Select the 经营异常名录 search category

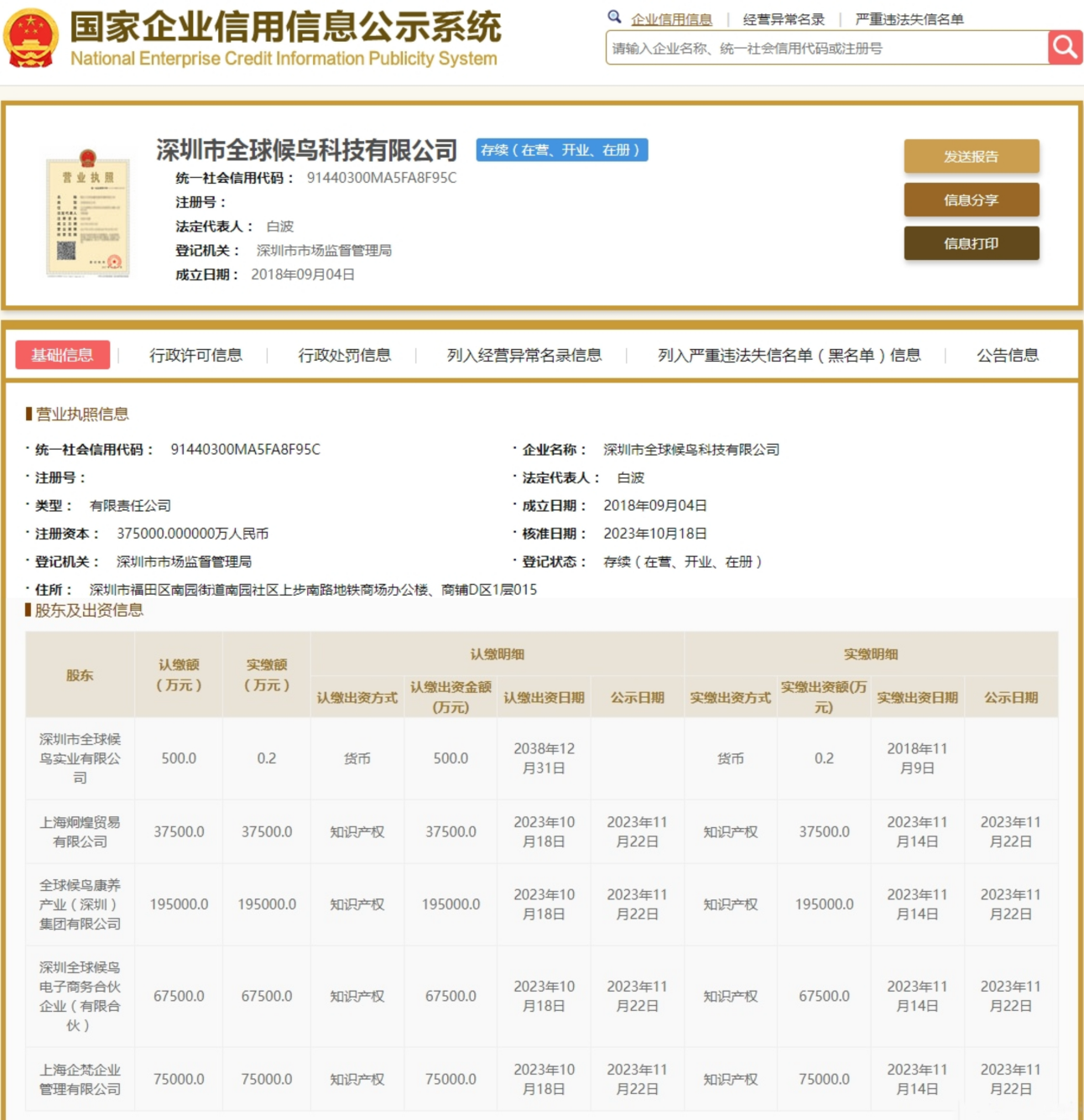(x=784, y=19)
